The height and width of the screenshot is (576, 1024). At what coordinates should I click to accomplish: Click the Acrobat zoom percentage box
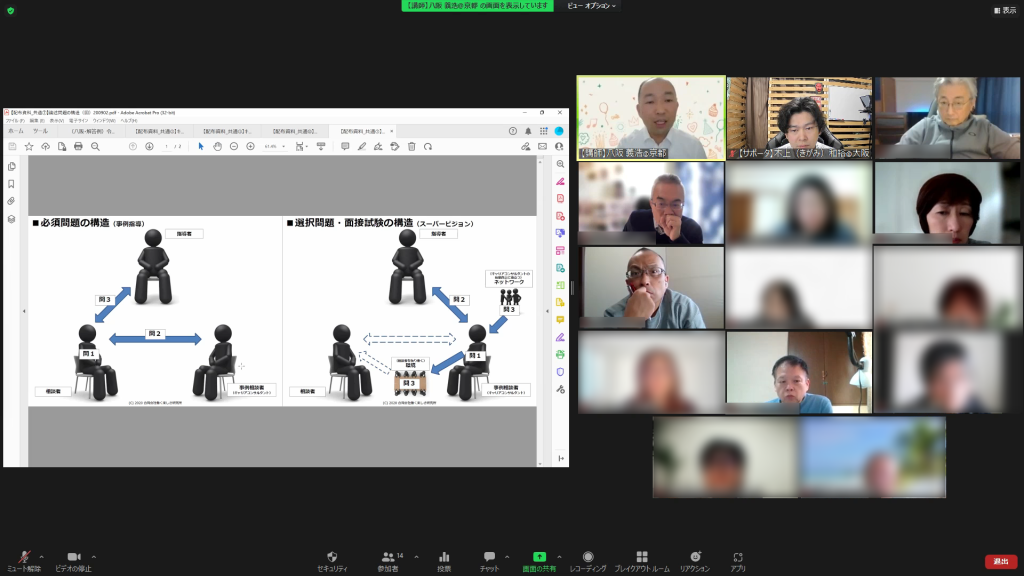(x=272, y=146)
